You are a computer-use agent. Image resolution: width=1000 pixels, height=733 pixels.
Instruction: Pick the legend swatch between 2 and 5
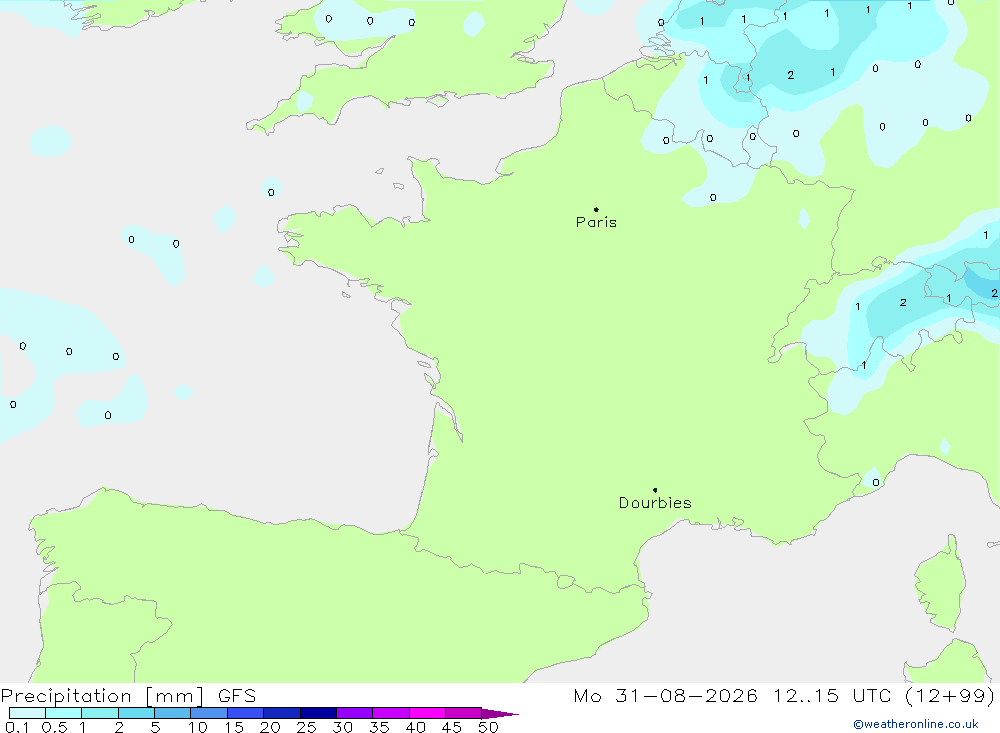click(136, 713)
